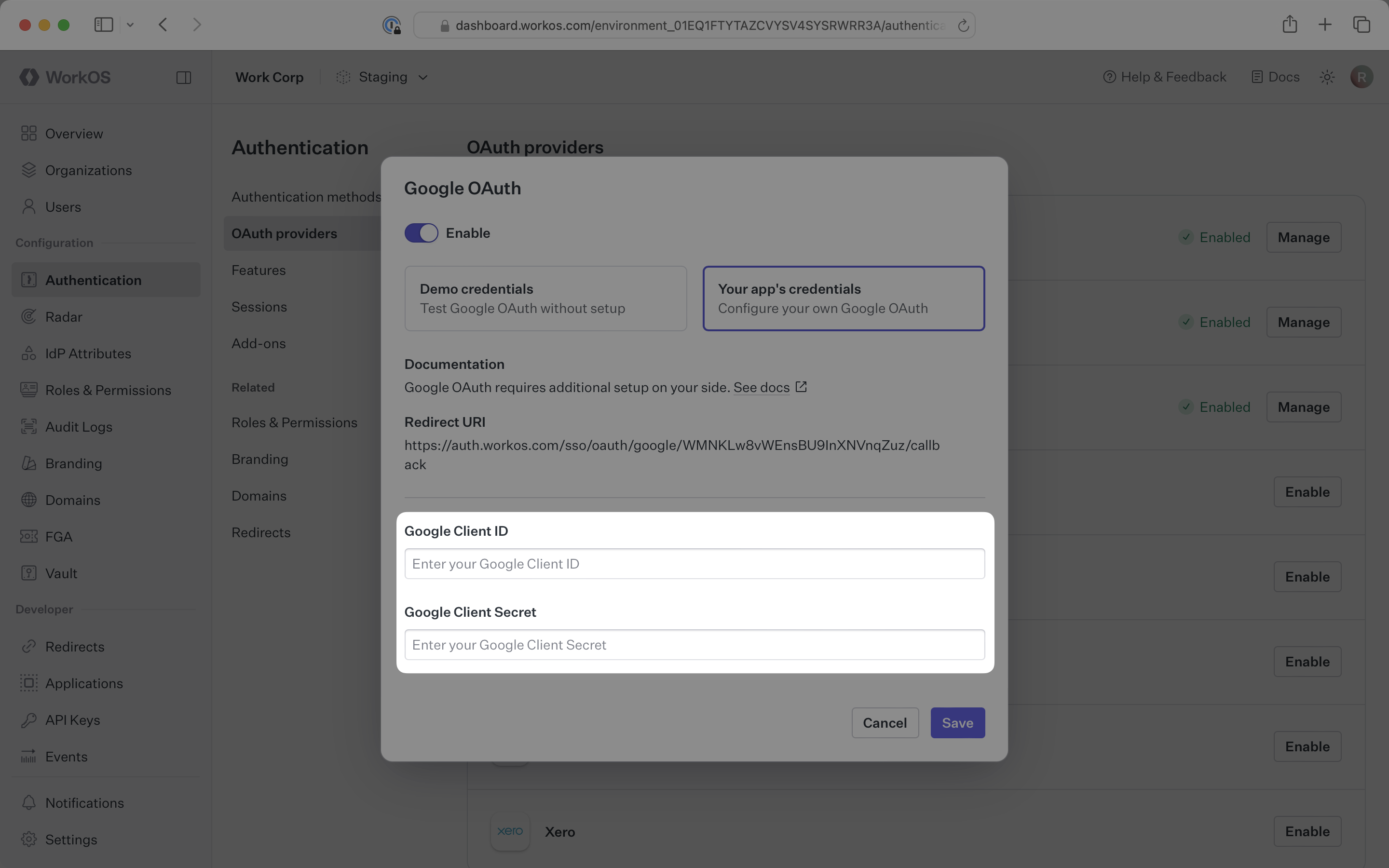Disable the Google OAuth Enable toggle
The width and height of the screenshot is (1389, 868).
[421, 232]
